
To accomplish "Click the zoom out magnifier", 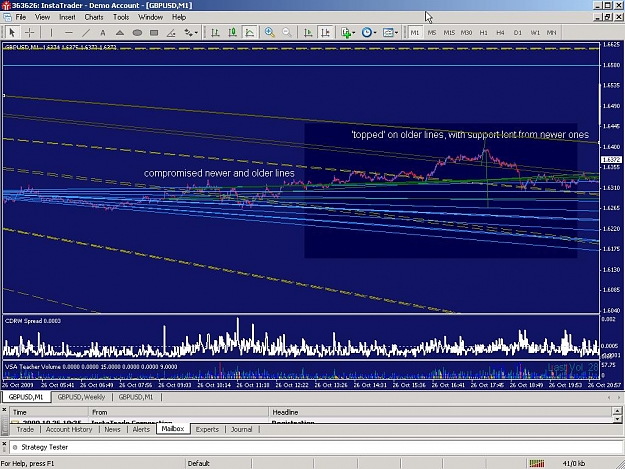I will [287, 33].
